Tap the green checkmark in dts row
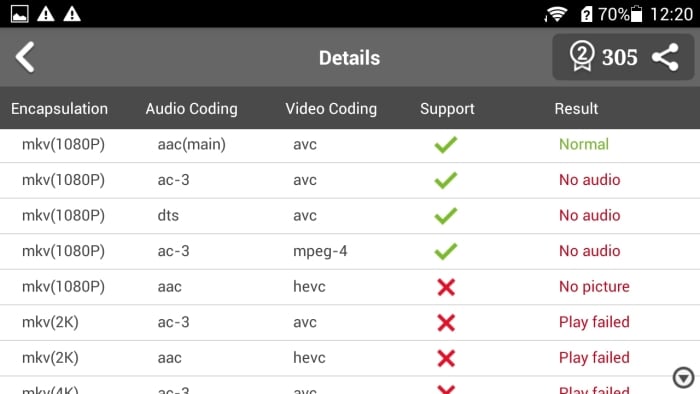The image size is (700, 394). (446, 216)
